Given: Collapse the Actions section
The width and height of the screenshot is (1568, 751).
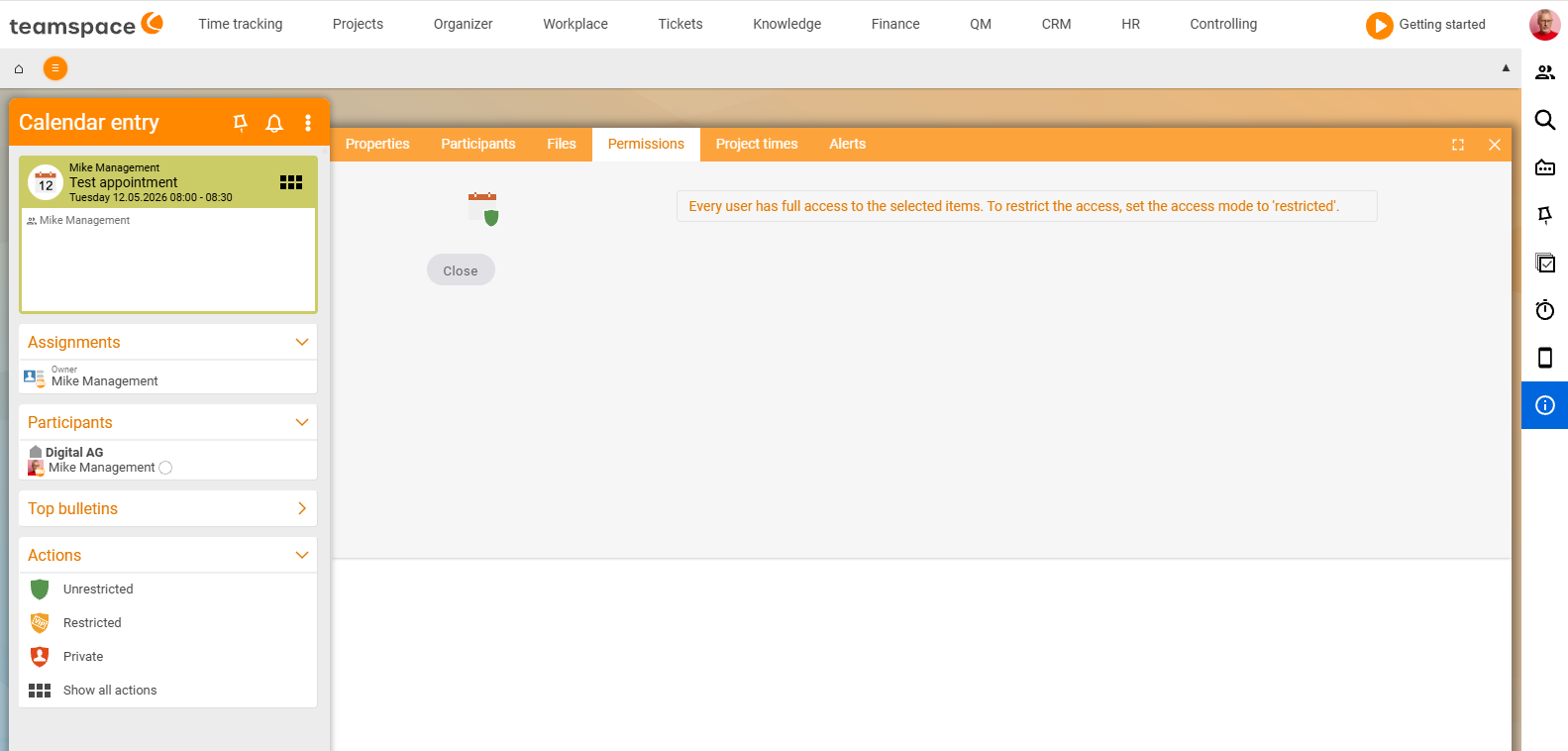Looking at the screenshot, I should (x=302, y=555).
